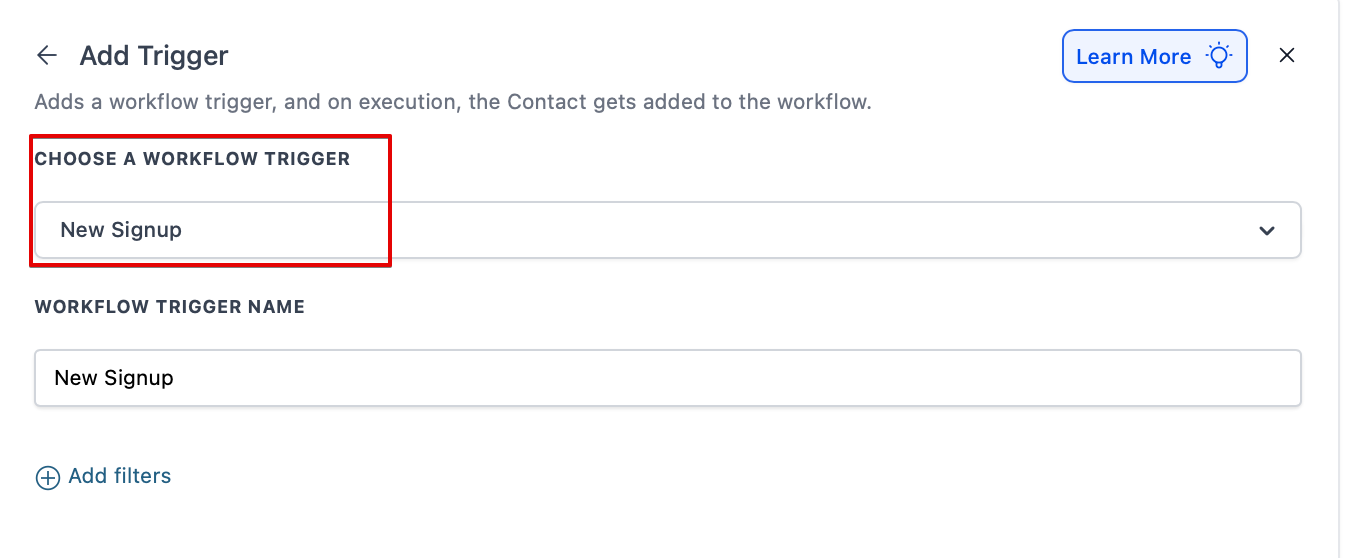This screenshot has height=558, width=1348.
Task: Open the Learn More help button
Action: coord(1154,56)
